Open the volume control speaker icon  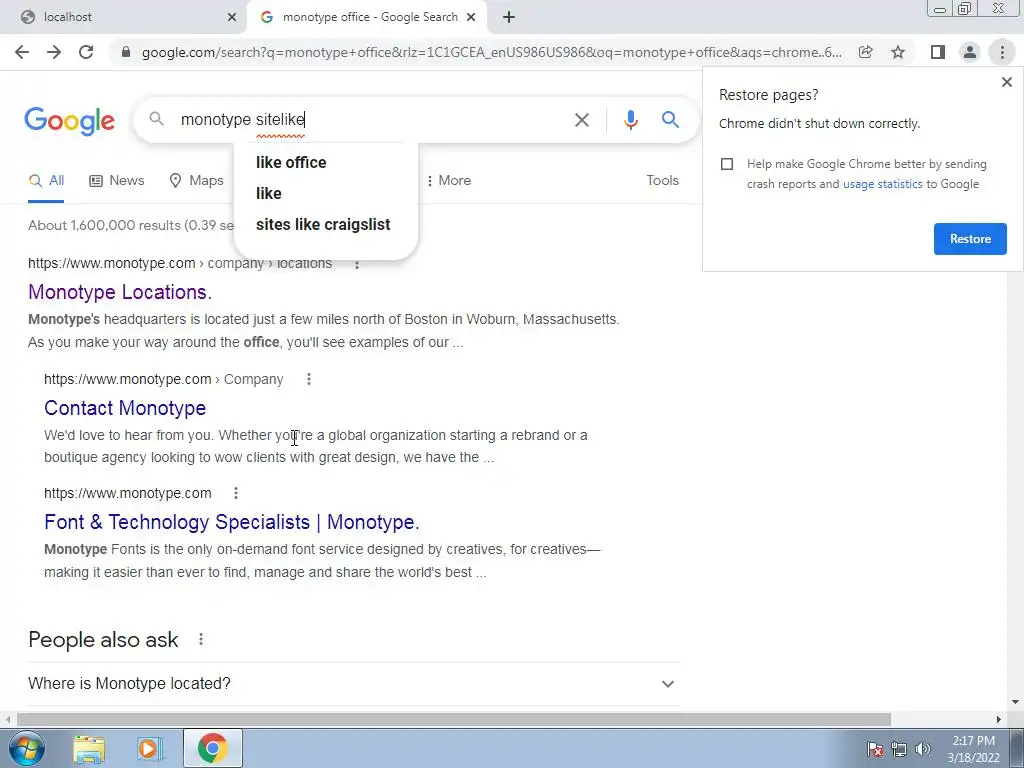[x=923, y=749]
